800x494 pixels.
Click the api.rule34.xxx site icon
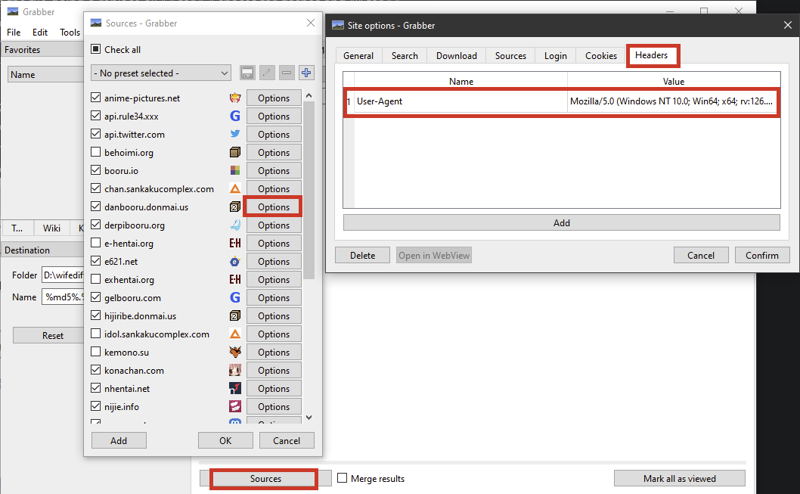click(x=235, y=116)
